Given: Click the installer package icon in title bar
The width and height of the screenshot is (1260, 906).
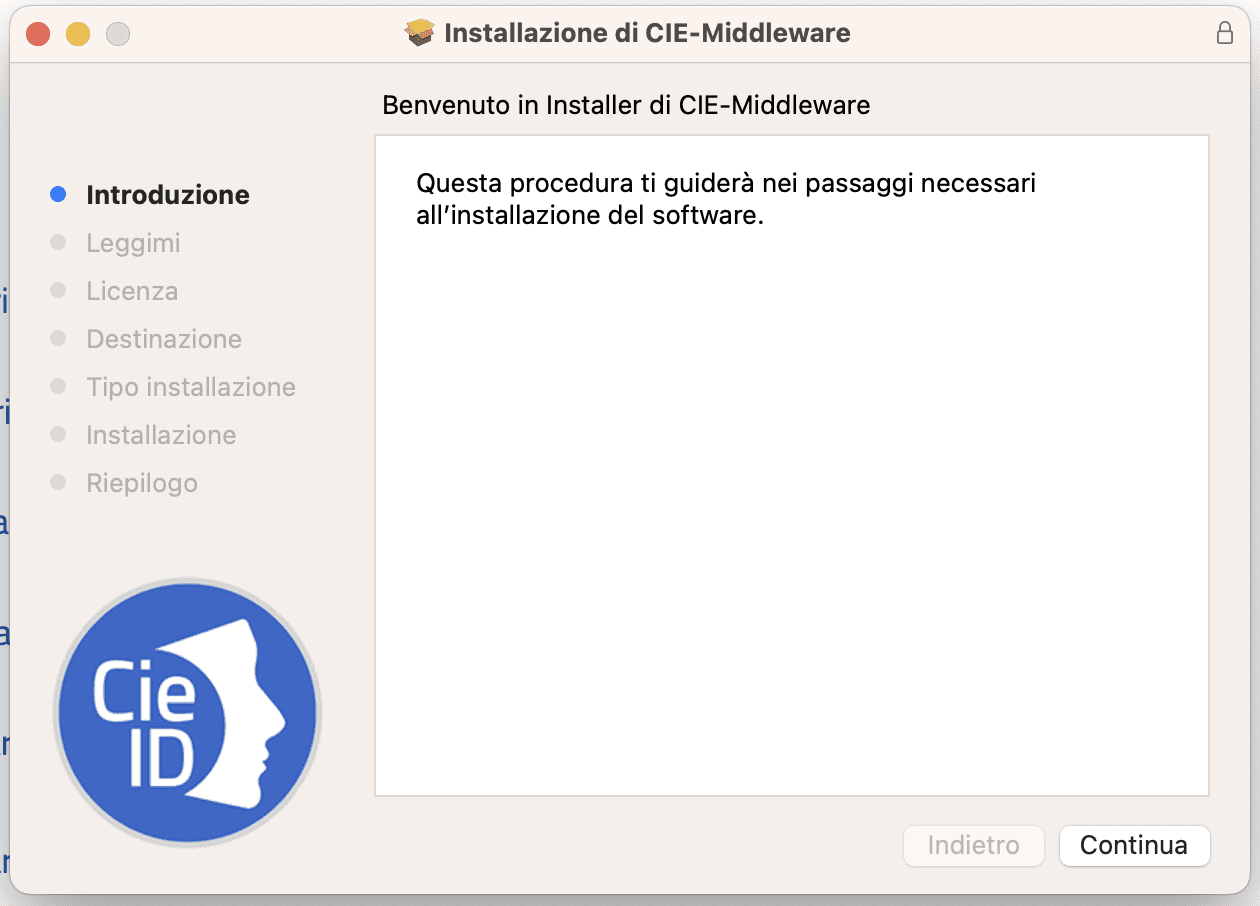Looking at the screenshot, I should tap(420, 32).
